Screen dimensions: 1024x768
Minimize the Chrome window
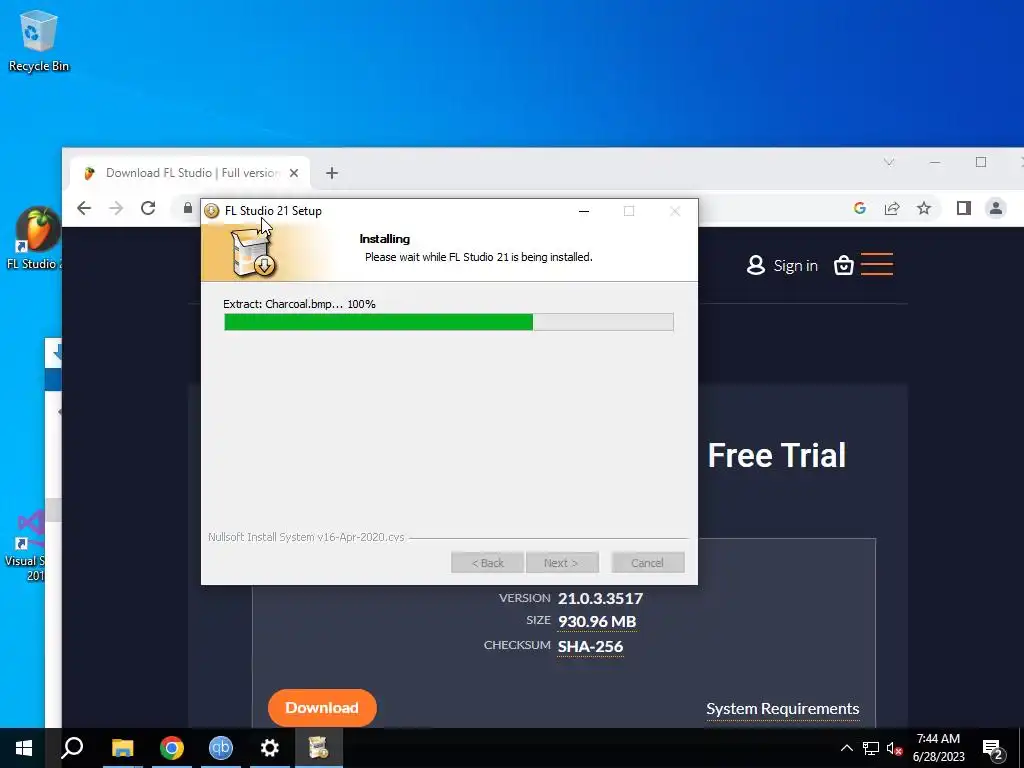935,162
